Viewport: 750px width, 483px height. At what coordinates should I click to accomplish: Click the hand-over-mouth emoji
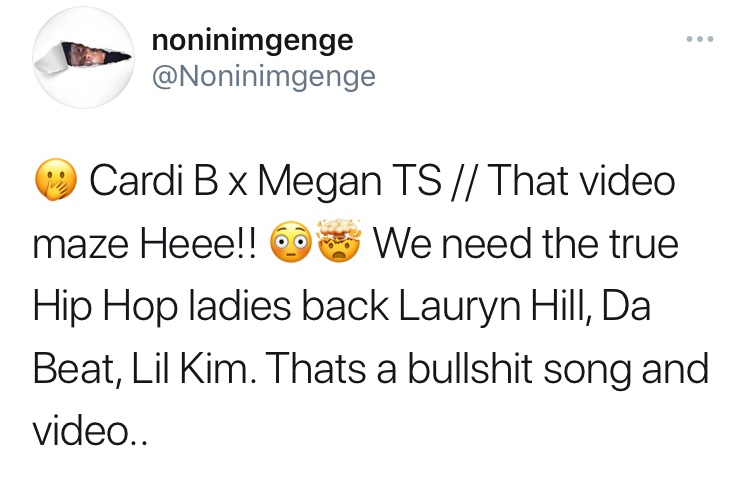[x=56, y=179]
